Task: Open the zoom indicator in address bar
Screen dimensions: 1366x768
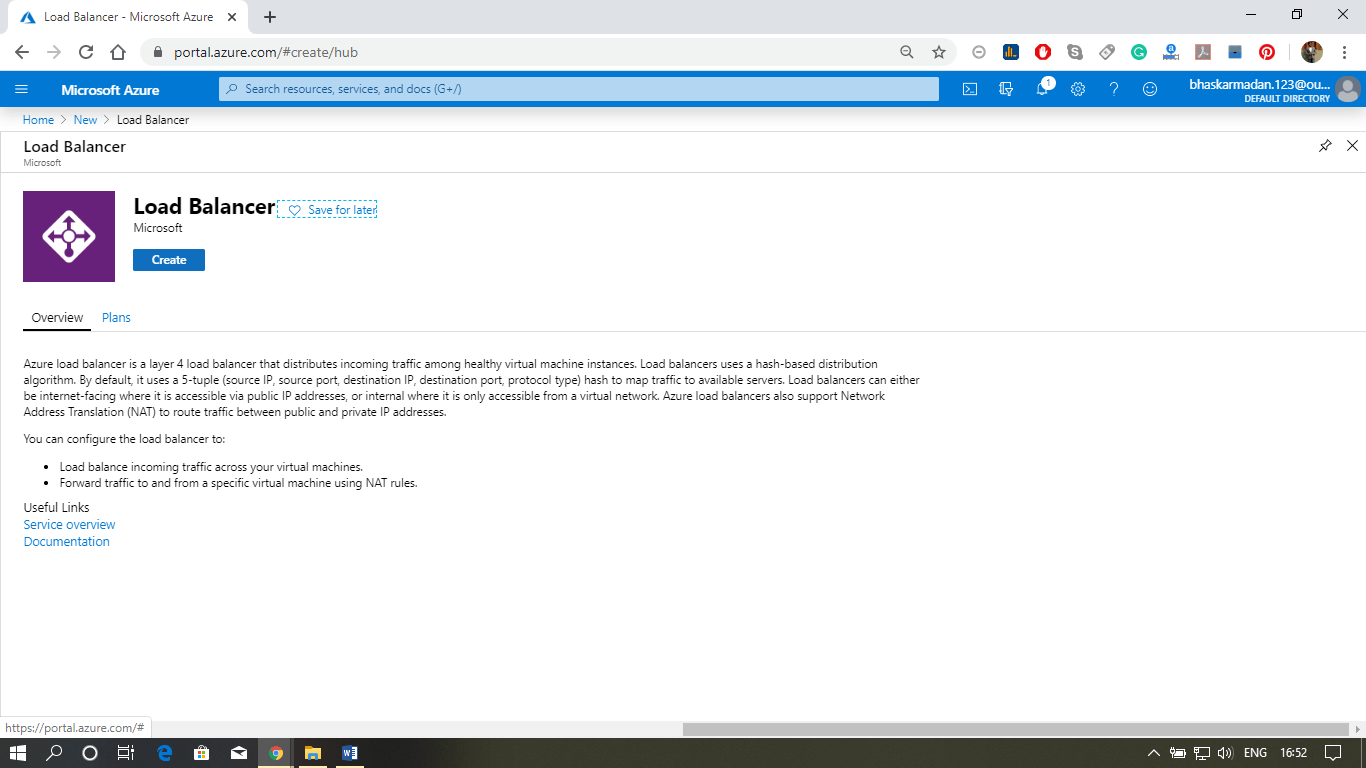Action: 907,52
